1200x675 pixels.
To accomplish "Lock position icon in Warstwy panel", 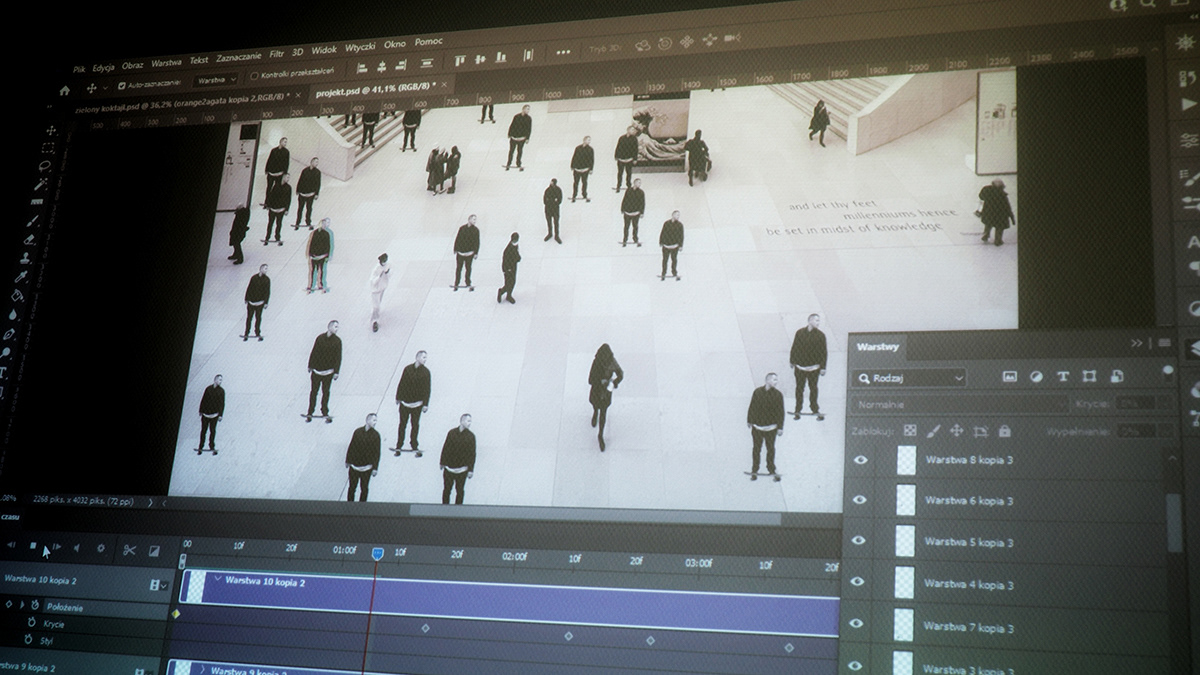I will click(x=957, y=431).
